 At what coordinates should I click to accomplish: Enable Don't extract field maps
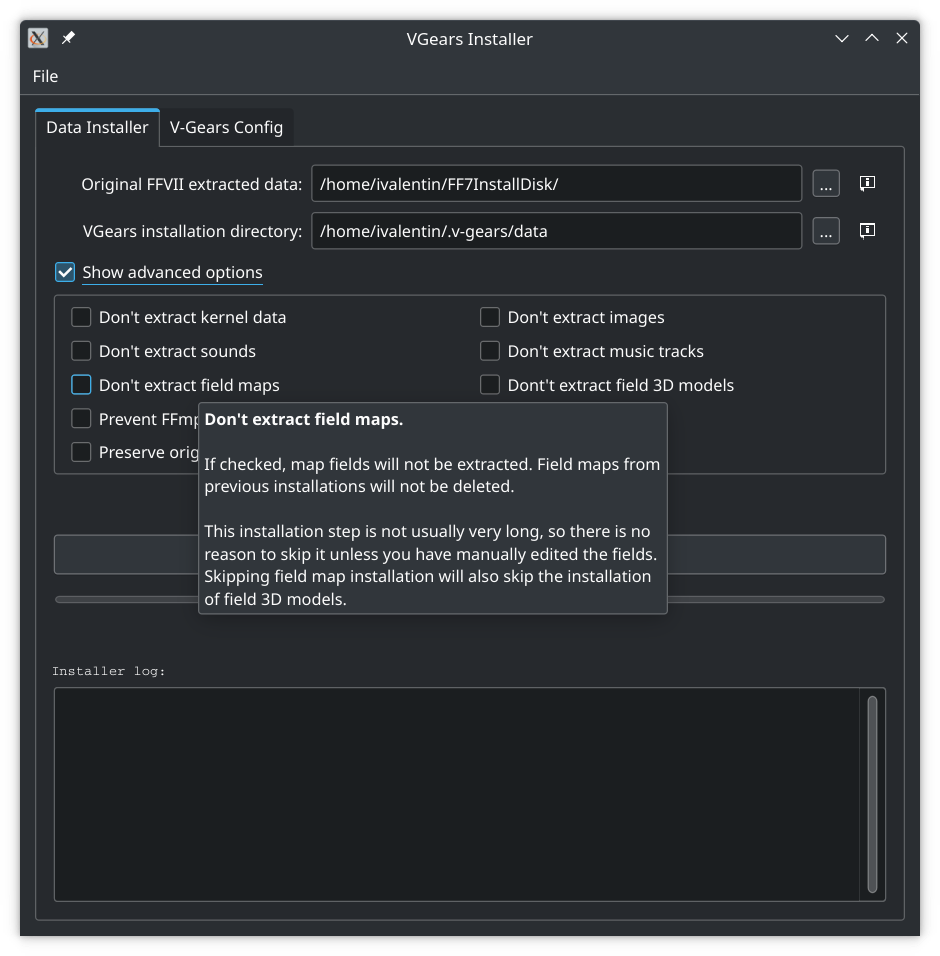point(81,385)
